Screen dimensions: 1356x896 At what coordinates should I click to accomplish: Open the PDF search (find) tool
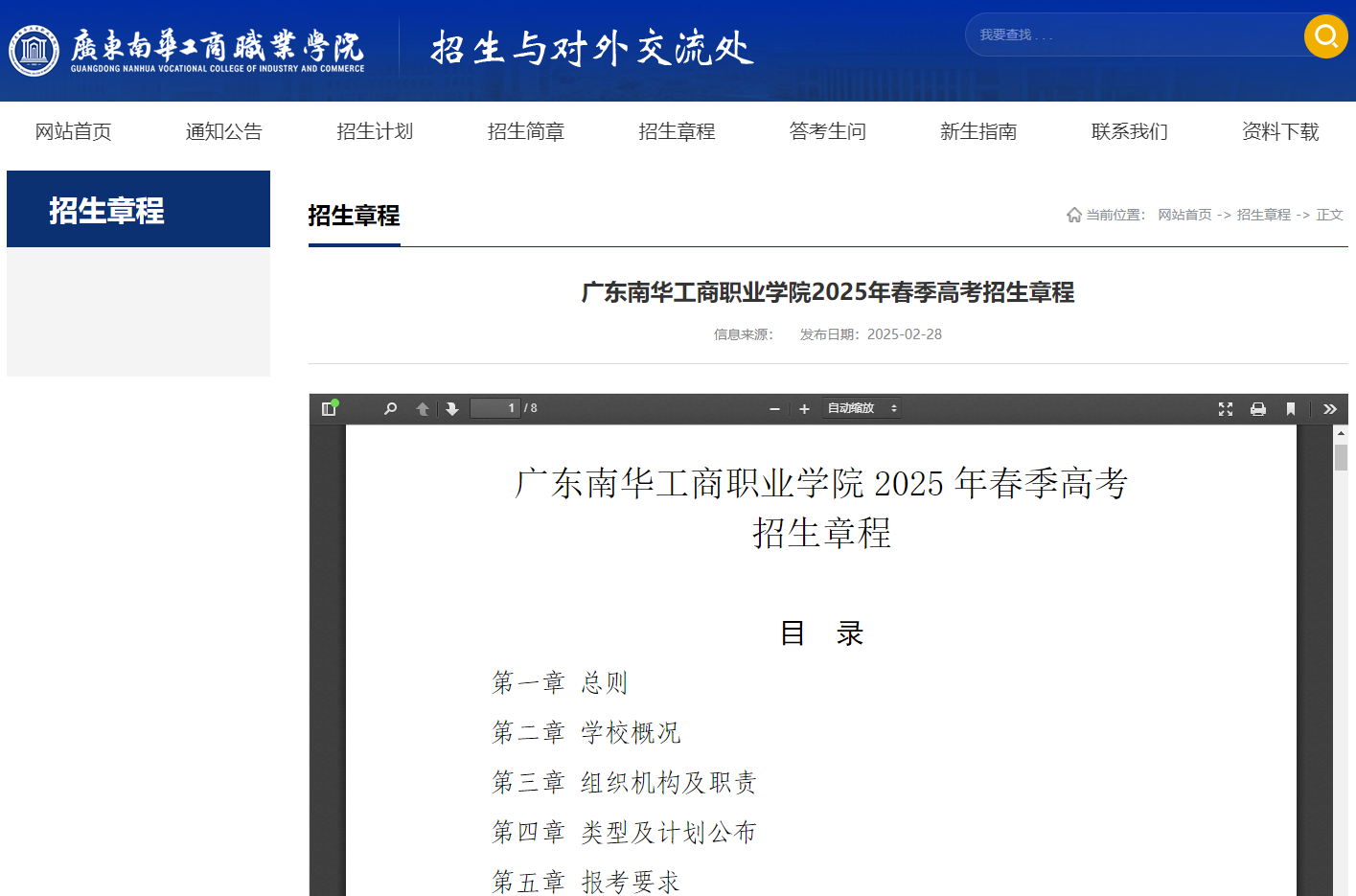coord(389,408)
